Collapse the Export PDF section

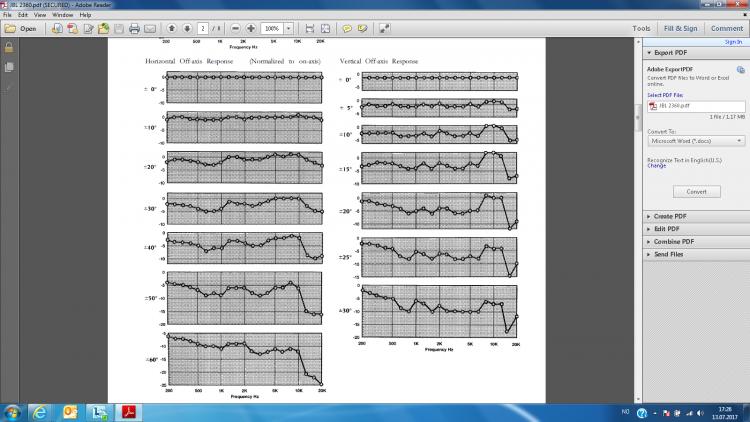tap(666, 52)
